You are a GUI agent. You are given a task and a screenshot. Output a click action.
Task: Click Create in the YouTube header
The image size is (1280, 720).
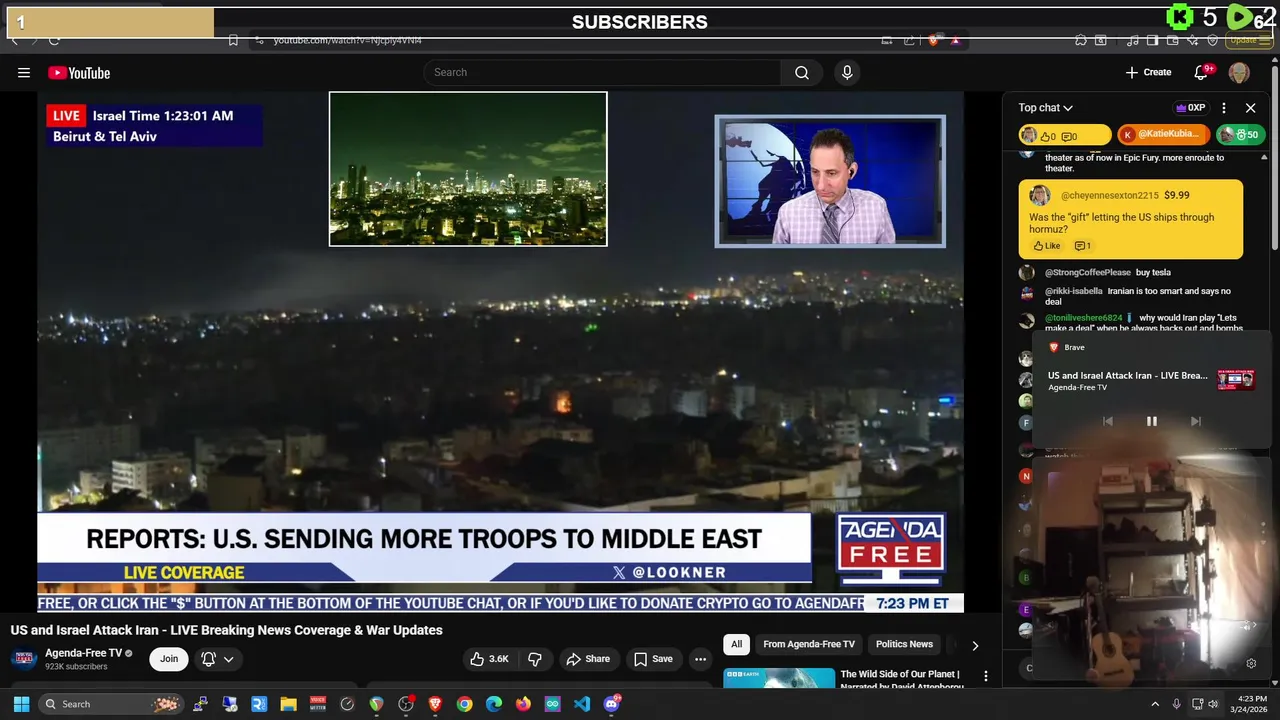1148,72
